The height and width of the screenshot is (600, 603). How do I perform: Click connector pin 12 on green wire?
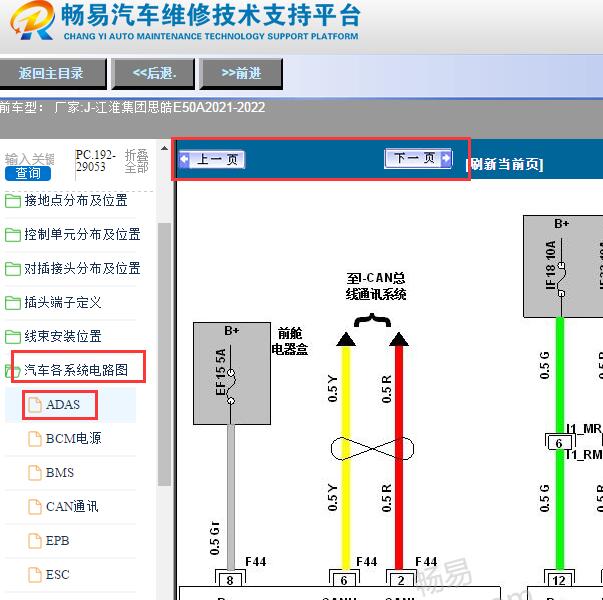tap(559, 580)
